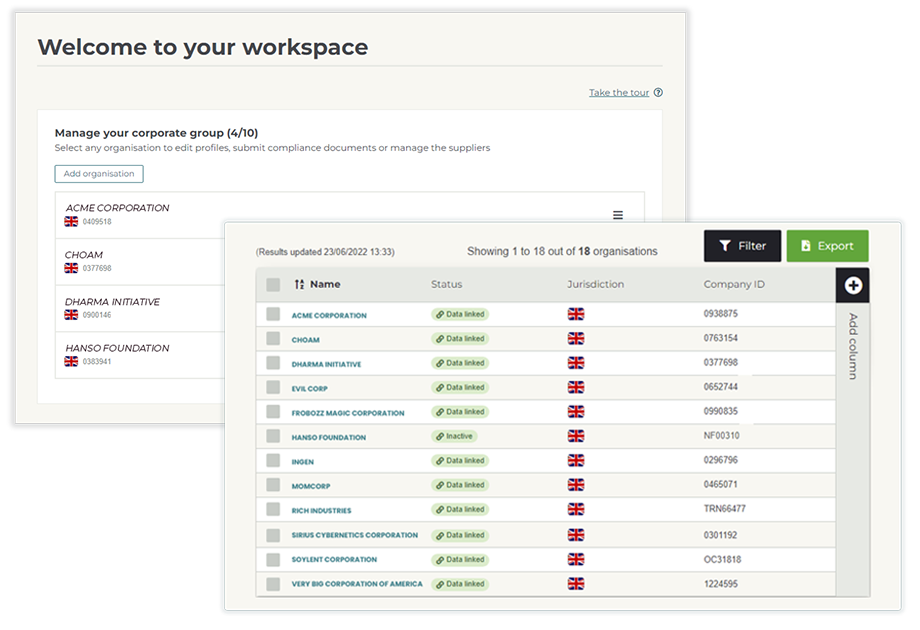Screen dimensions: 920x630
Task: Tick the INGEN row checkbox
Action: point(273,460)
